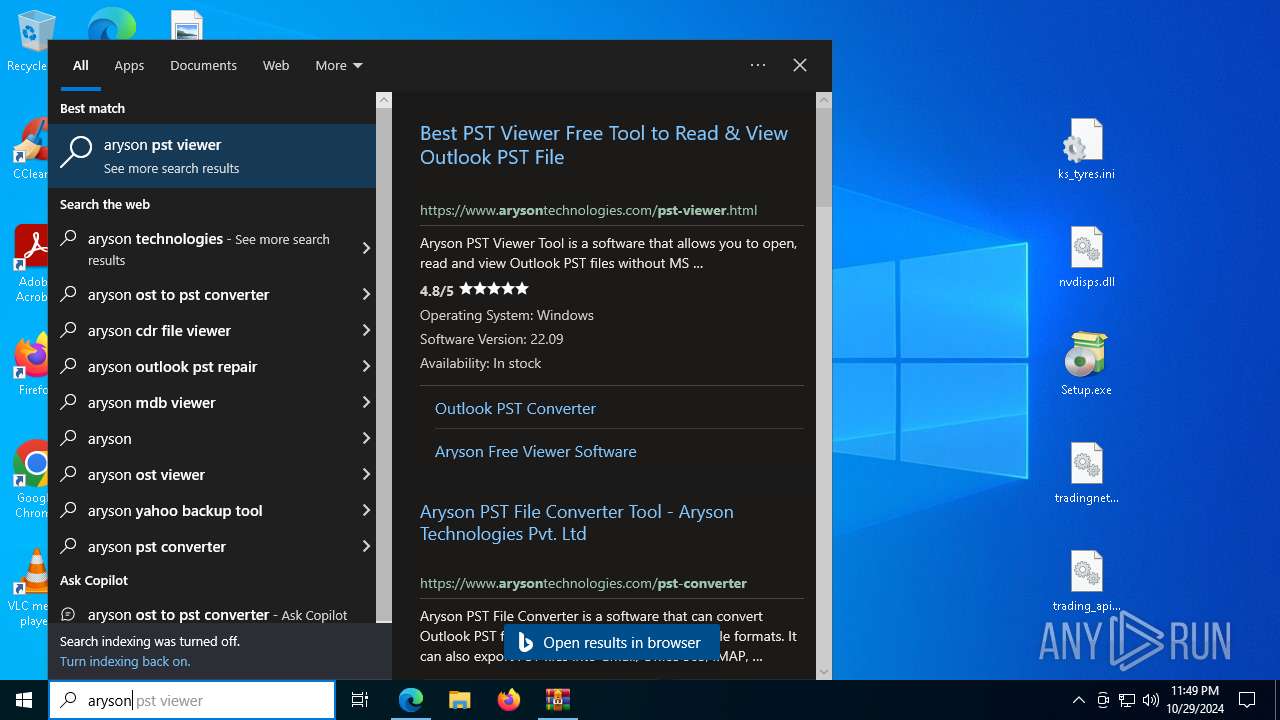1280x720 pixels.
Task: Open the arysontechnologies.com/pst-viewer.html URL
Action: (x=588, y=210)
